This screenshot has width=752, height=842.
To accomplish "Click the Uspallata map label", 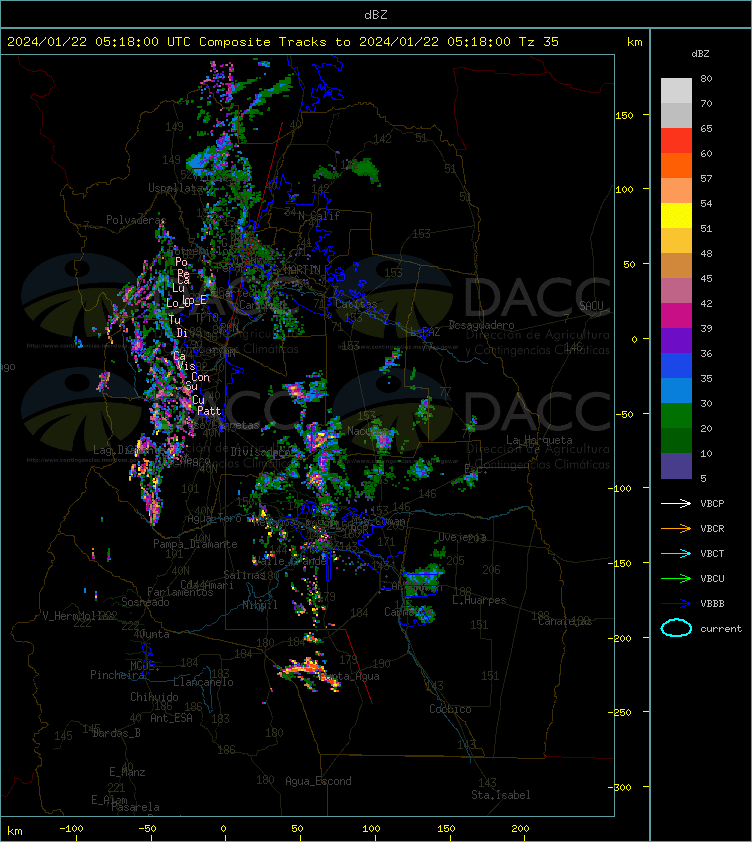I will point(176,188).
